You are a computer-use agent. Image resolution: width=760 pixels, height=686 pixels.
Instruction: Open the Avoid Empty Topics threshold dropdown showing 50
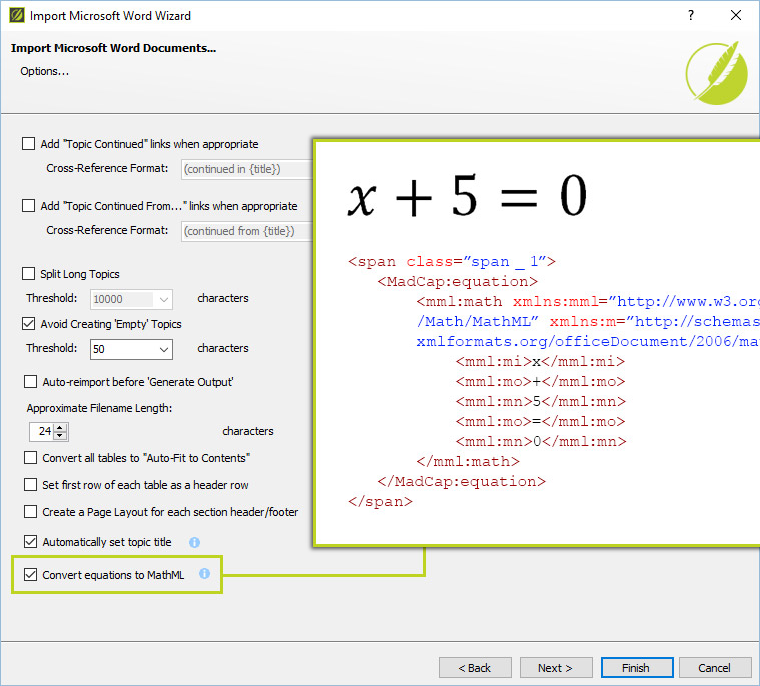(x=163, y=350)
